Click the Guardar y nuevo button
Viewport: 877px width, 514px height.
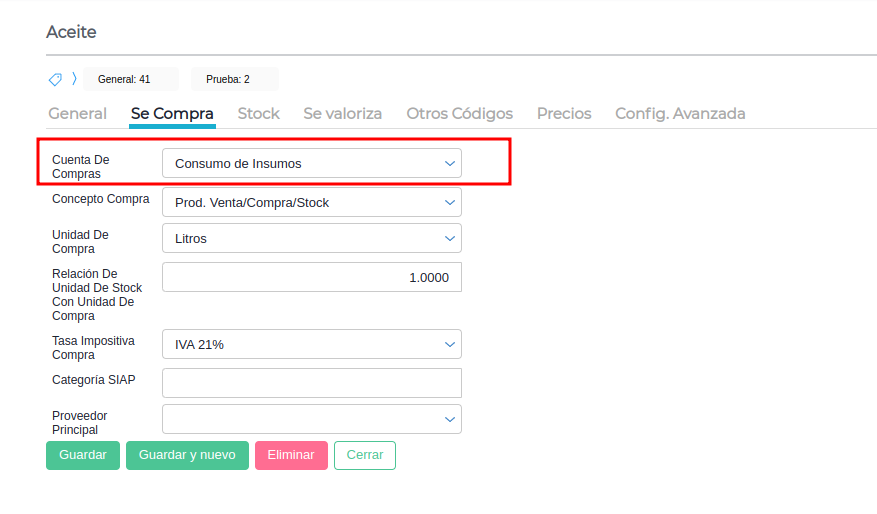pos(187,455)
